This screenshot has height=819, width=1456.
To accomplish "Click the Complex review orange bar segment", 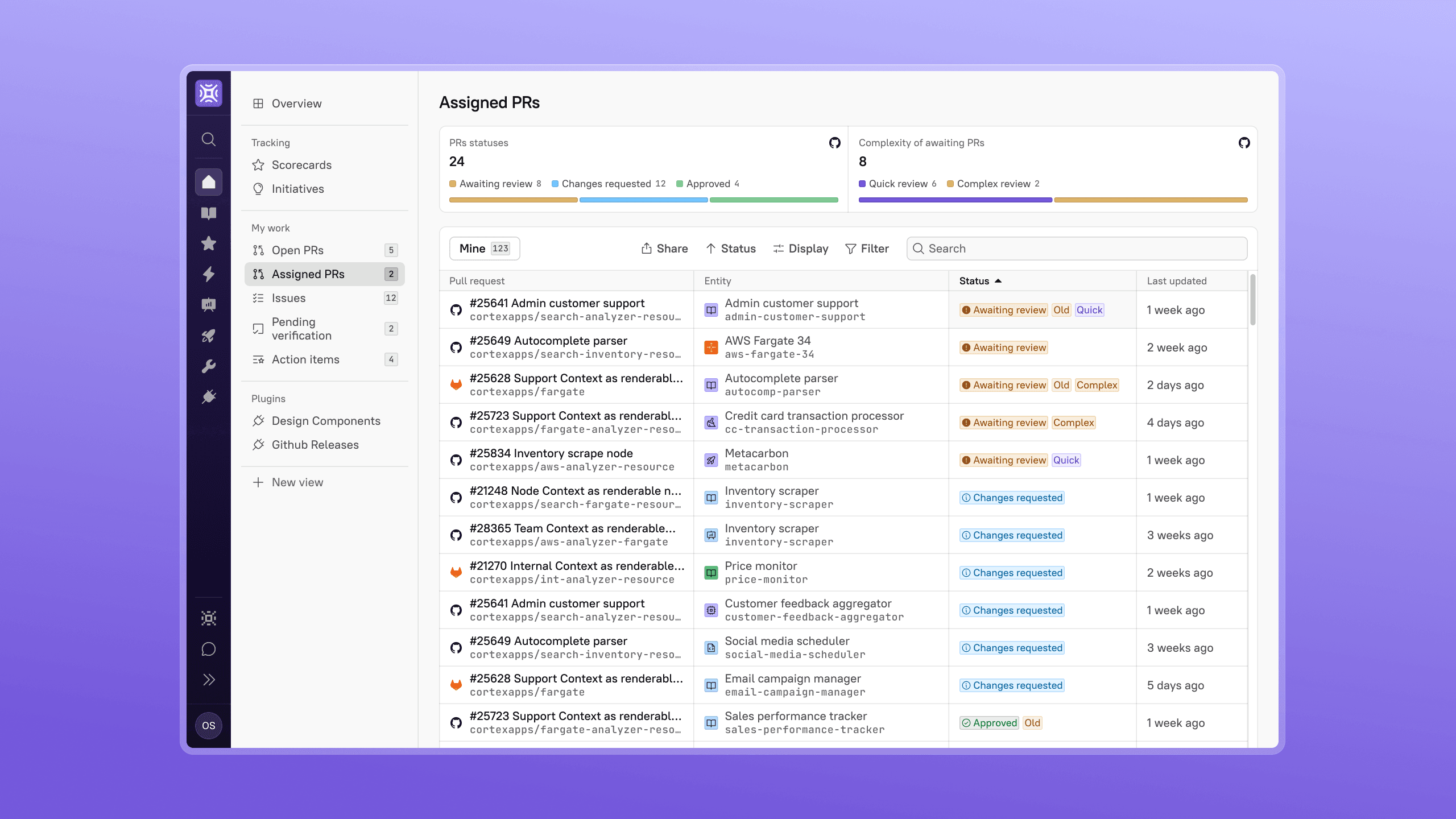I will (x=1151, y=200).
